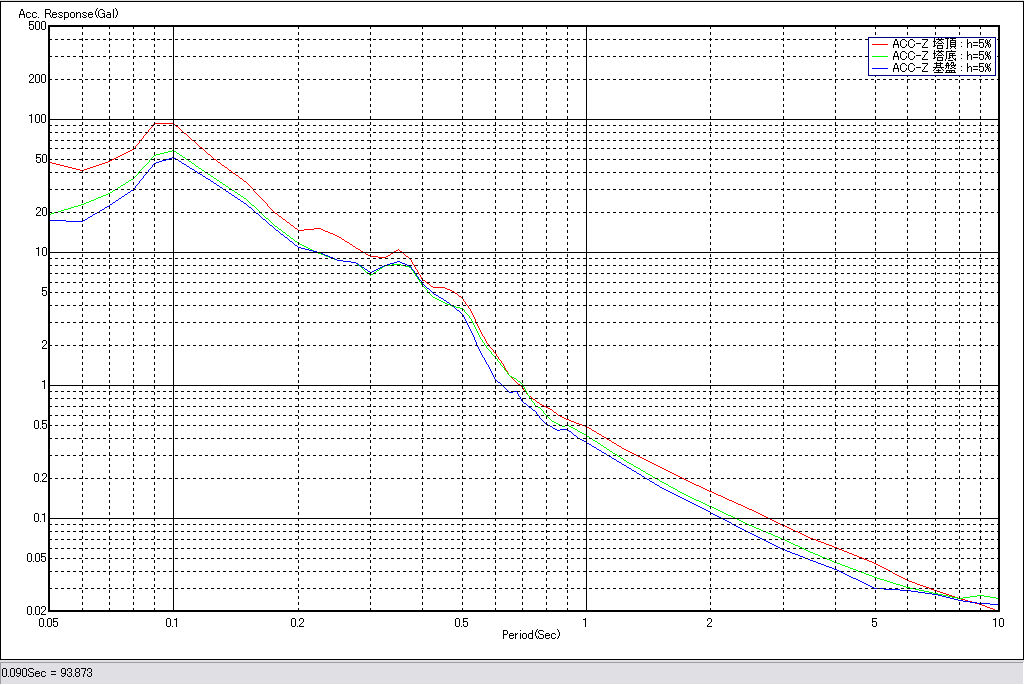Click the 100 label on the Y axis
Image resolution: width=1024 pixels, height=685 pixels.
38,119
